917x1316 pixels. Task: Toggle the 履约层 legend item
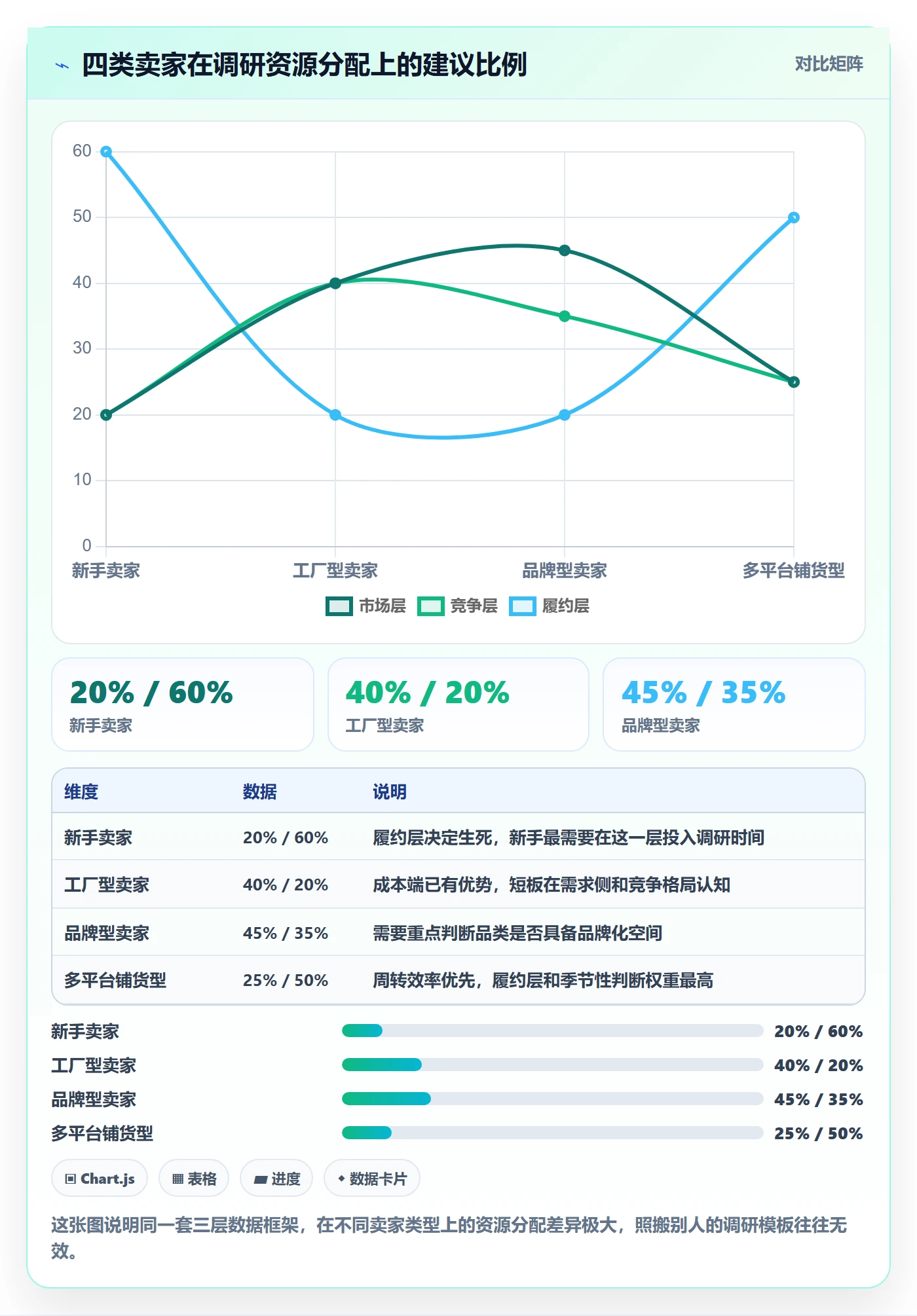tap(549, 606)
